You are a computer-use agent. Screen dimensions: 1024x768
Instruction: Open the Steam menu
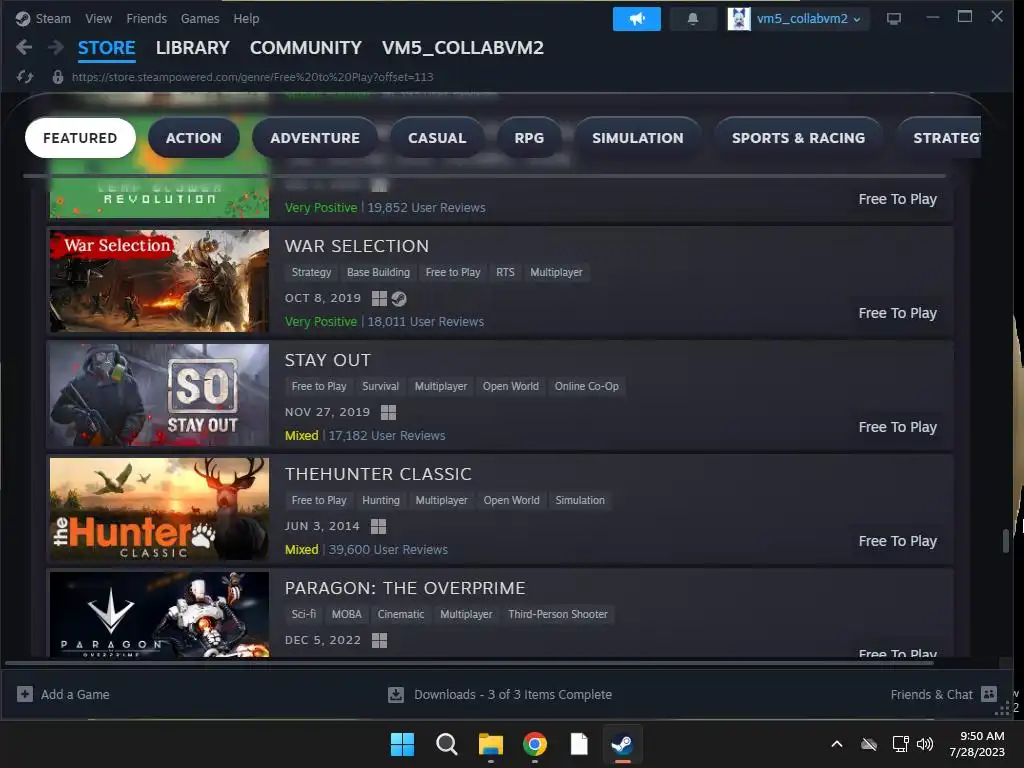point(53,19)
